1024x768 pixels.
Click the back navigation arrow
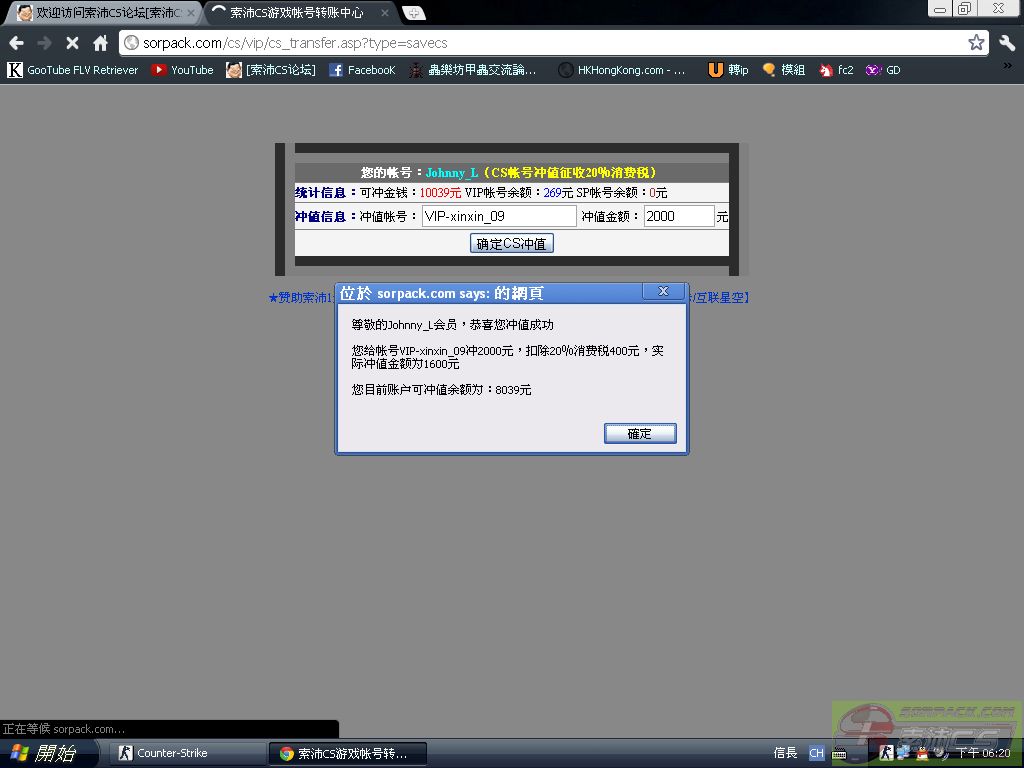(16, 43)
